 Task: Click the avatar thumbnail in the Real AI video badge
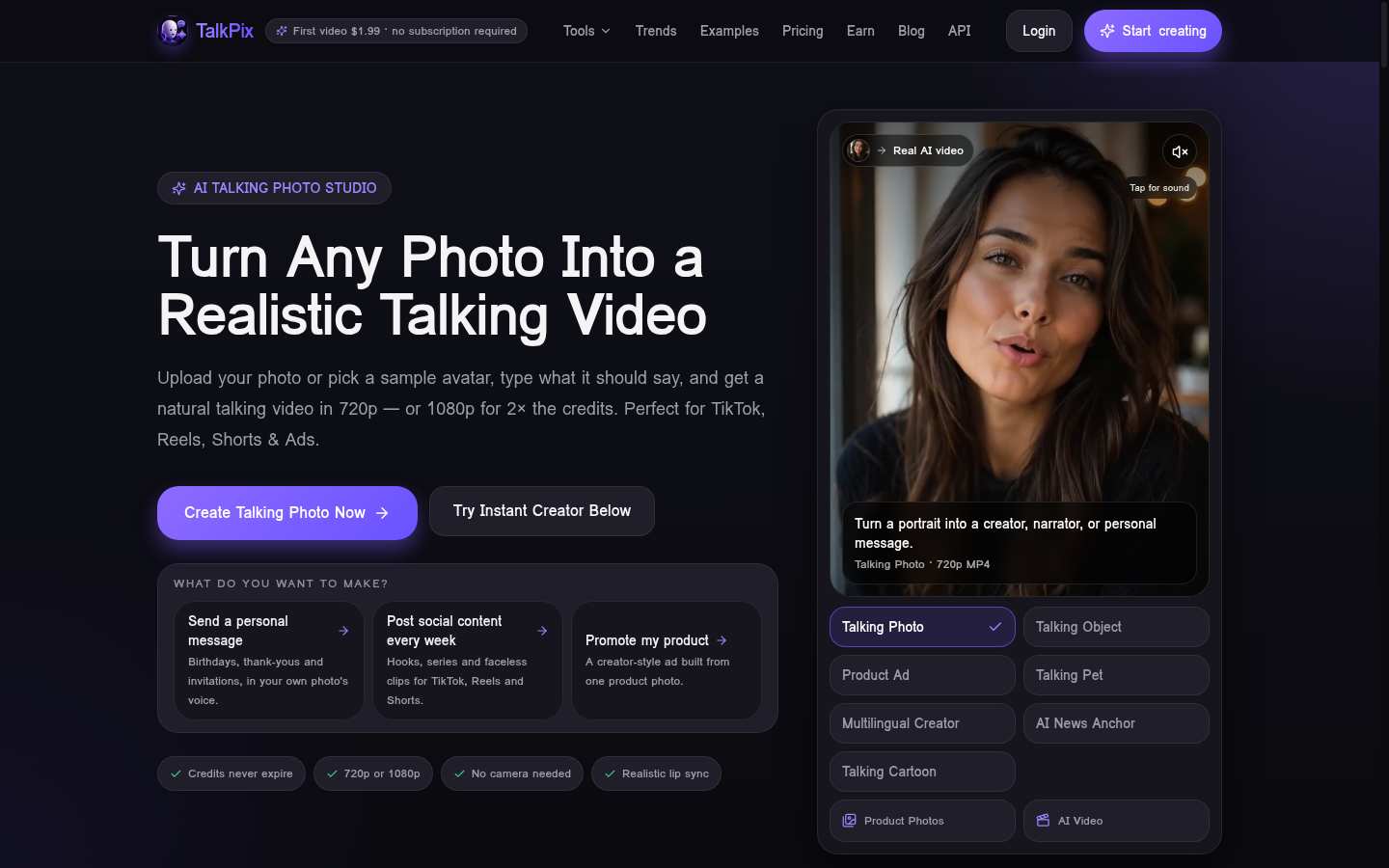pos(858,150)
